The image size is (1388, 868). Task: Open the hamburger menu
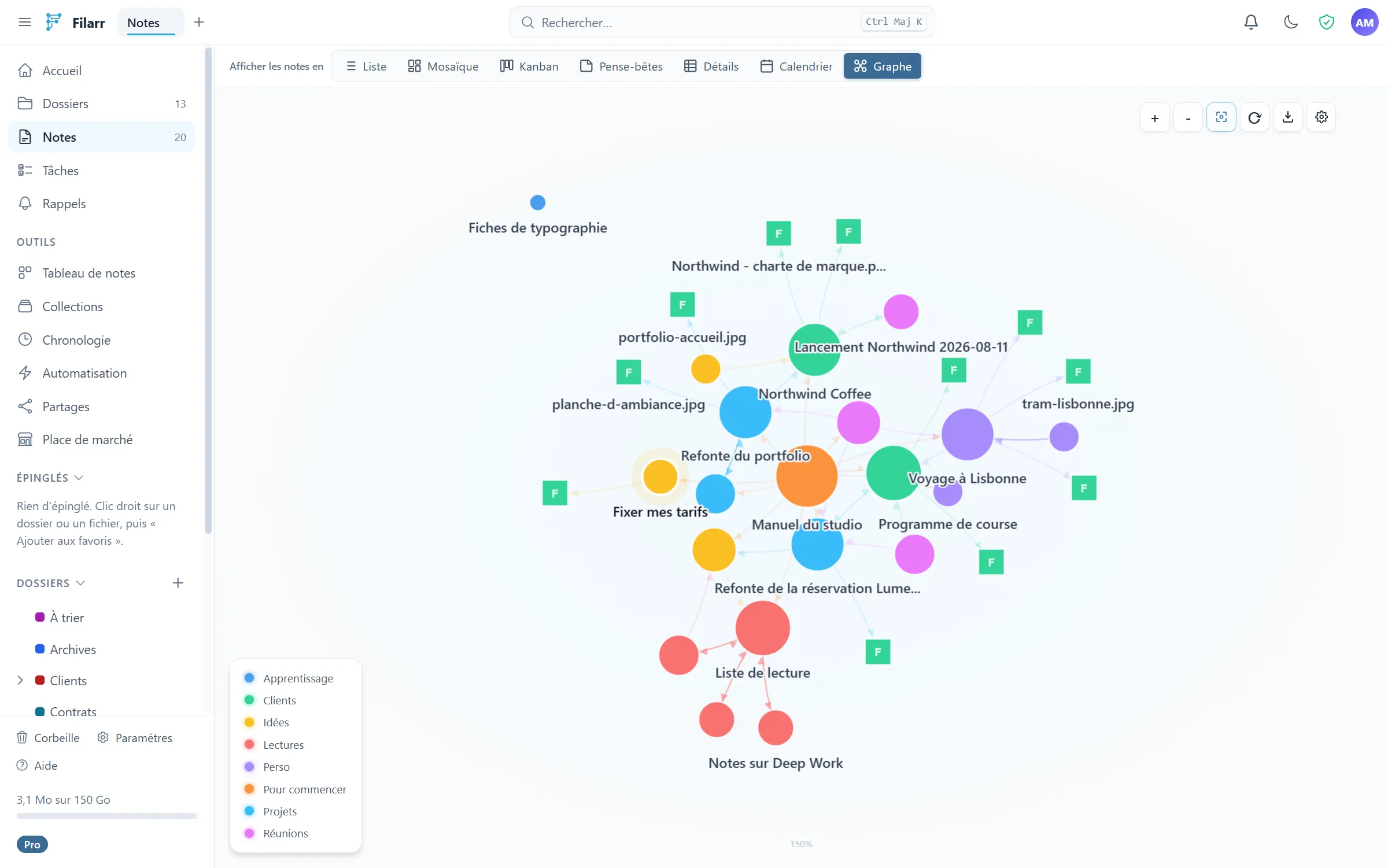coord(24,22)
